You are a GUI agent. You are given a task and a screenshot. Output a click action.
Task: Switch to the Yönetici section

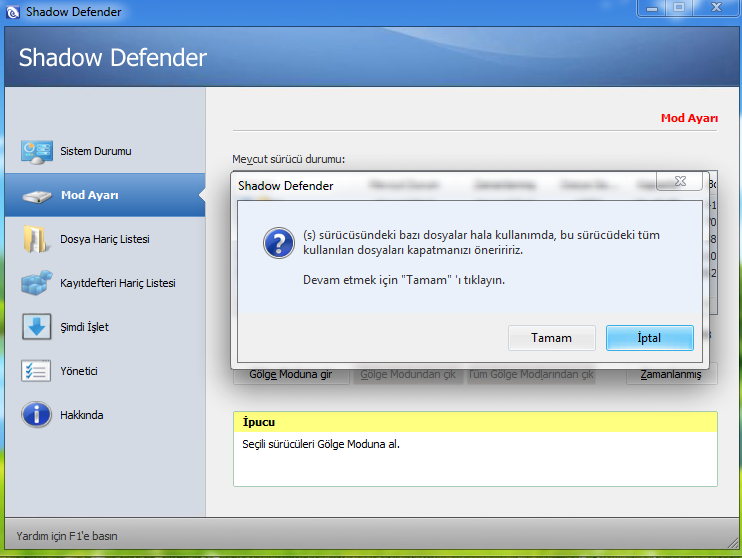[105, 371]
